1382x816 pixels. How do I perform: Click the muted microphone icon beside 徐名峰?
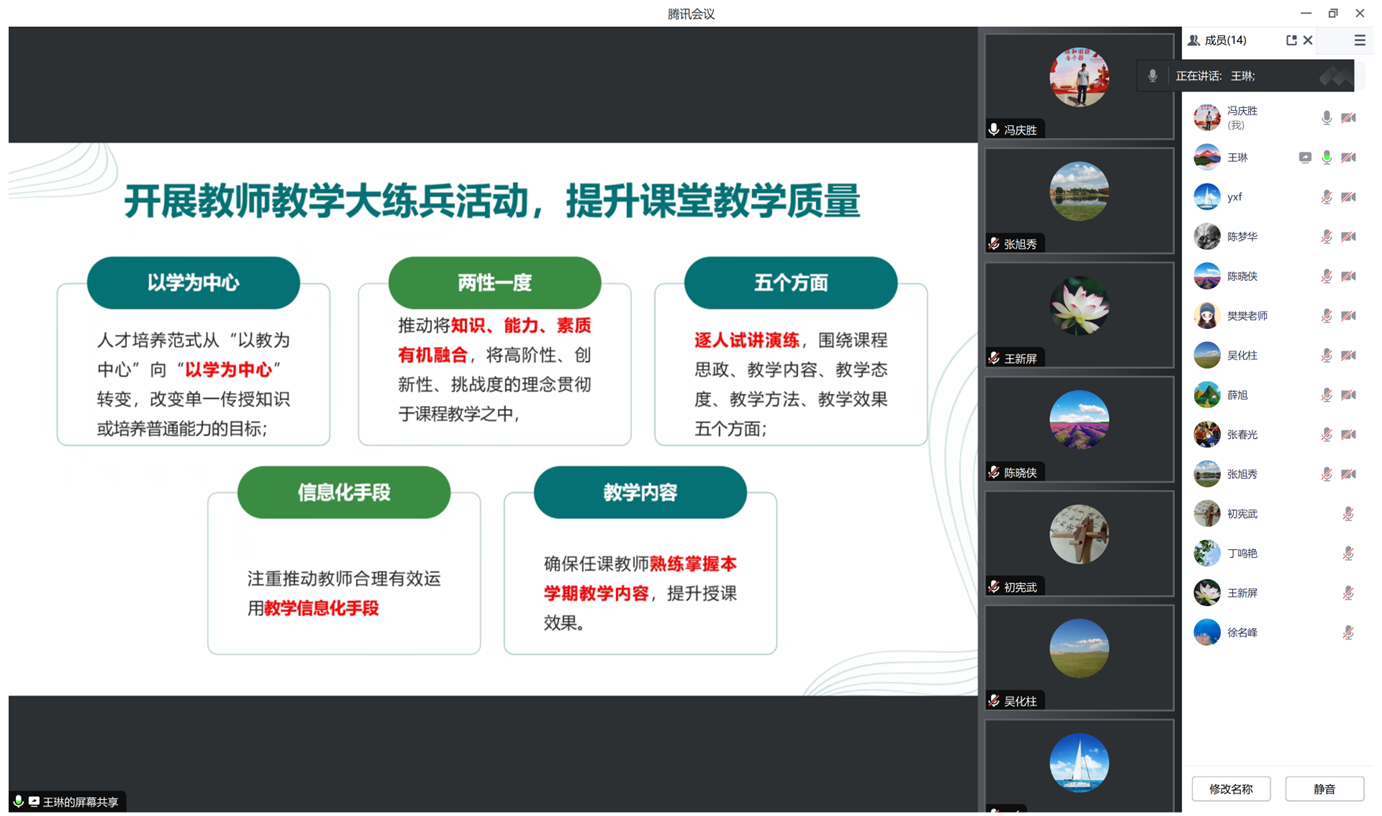coord(1348,632)
